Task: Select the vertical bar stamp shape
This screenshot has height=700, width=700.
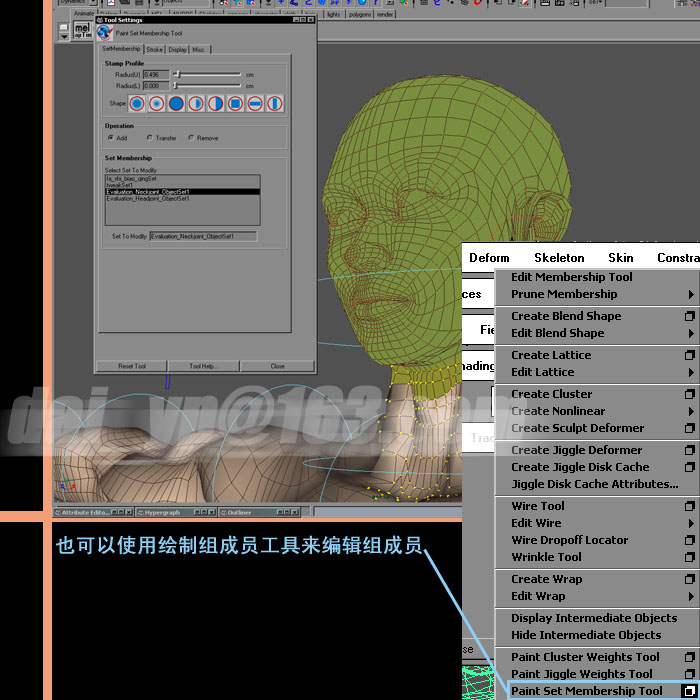Action: [x=275, y=104]
